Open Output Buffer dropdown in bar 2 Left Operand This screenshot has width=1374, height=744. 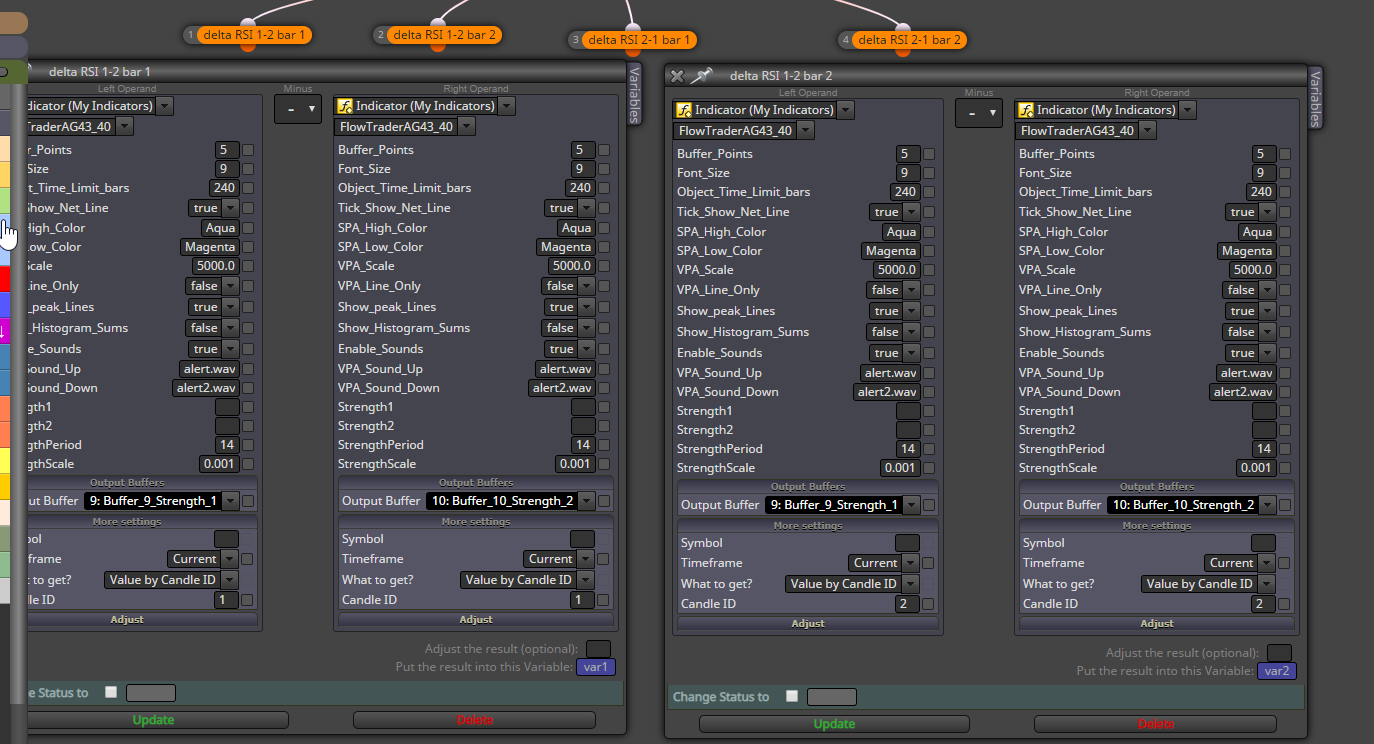tap(910, 506)
